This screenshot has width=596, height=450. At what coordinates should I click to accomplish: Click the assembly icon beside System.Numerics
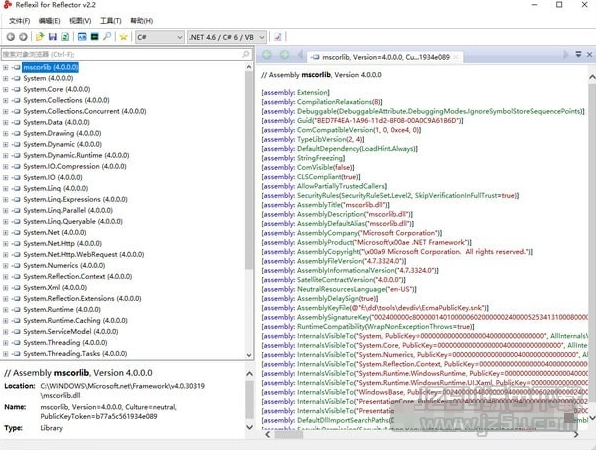click(16, 266)
